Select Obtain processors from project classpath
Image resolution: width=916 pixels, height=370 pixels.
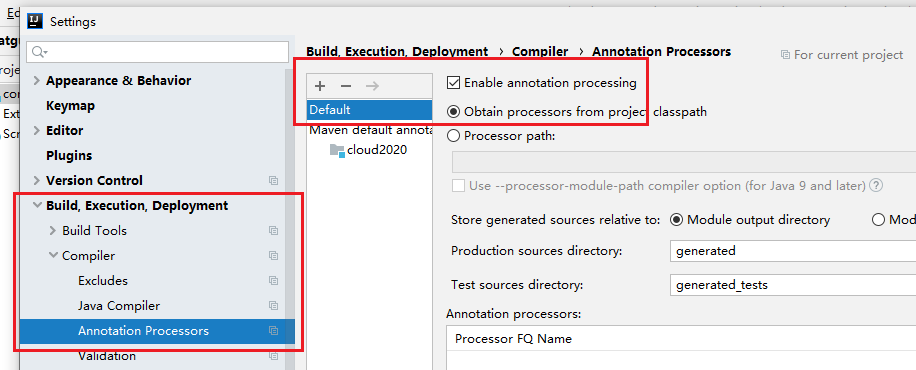(453, 112)
